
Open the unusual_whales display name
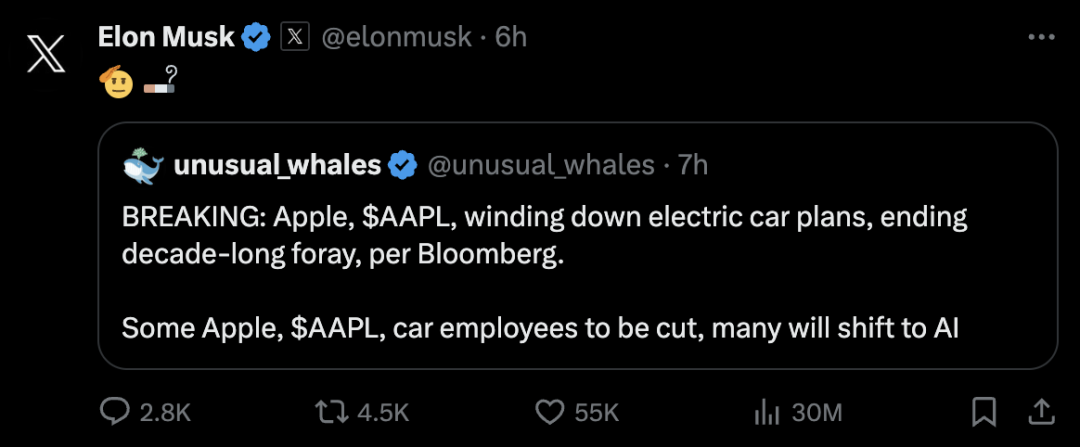(277, 165)
